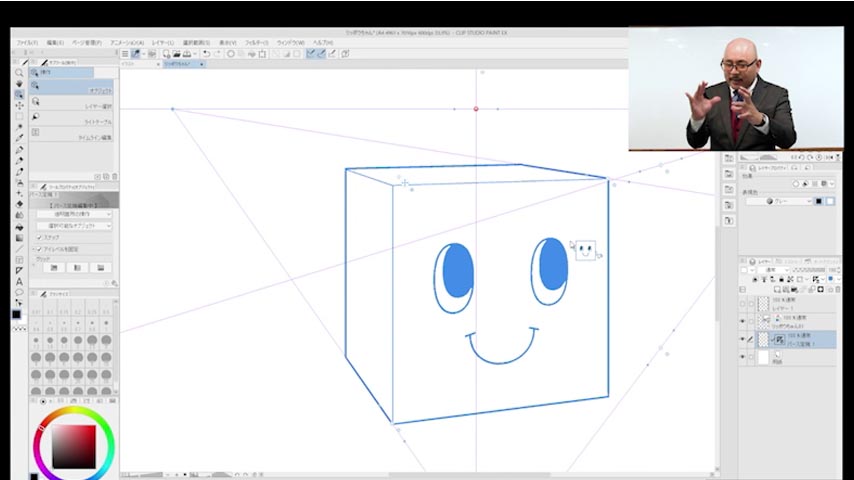Click the Open file folder icon
This screenshot has height=480, width=854.
tap(176, 54)
